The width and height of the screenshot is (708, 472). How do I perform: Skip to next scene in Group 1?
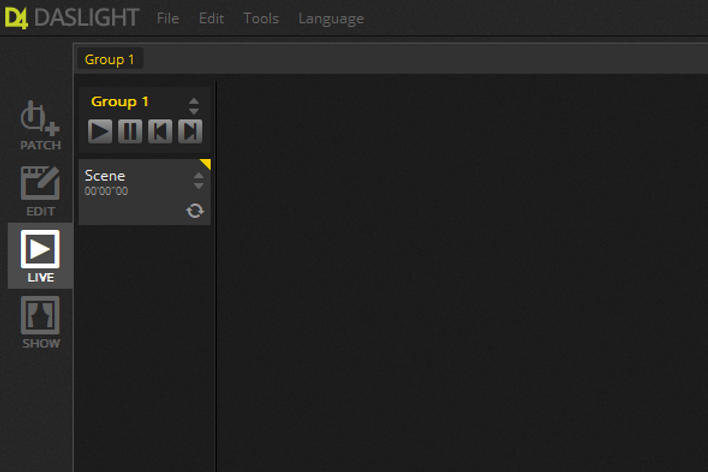click(190, 131)
